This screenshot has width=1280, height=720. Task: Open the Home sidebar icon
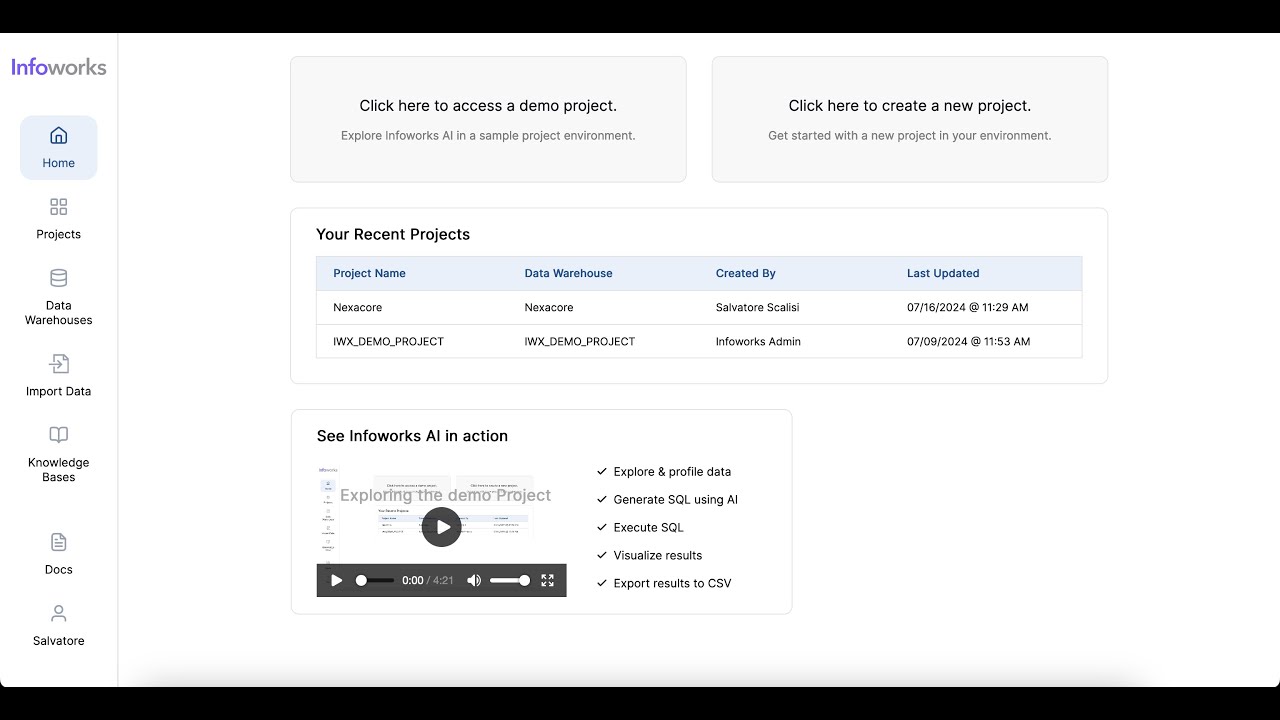[59, 135]
